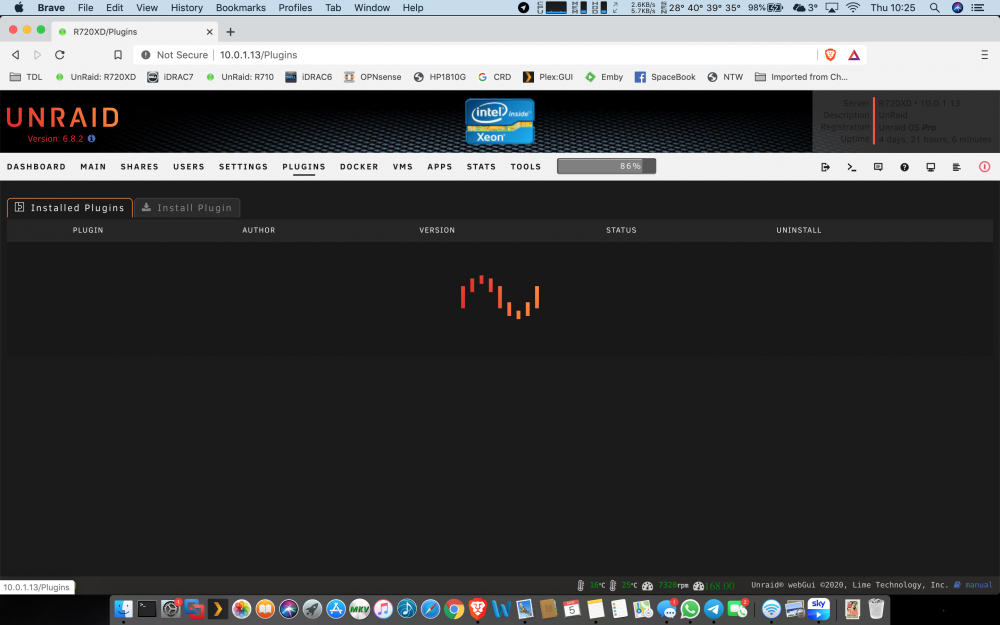Screen dimensions: 1000x625
Task: Open Telegram from the Dock
Action: (714, 609)
